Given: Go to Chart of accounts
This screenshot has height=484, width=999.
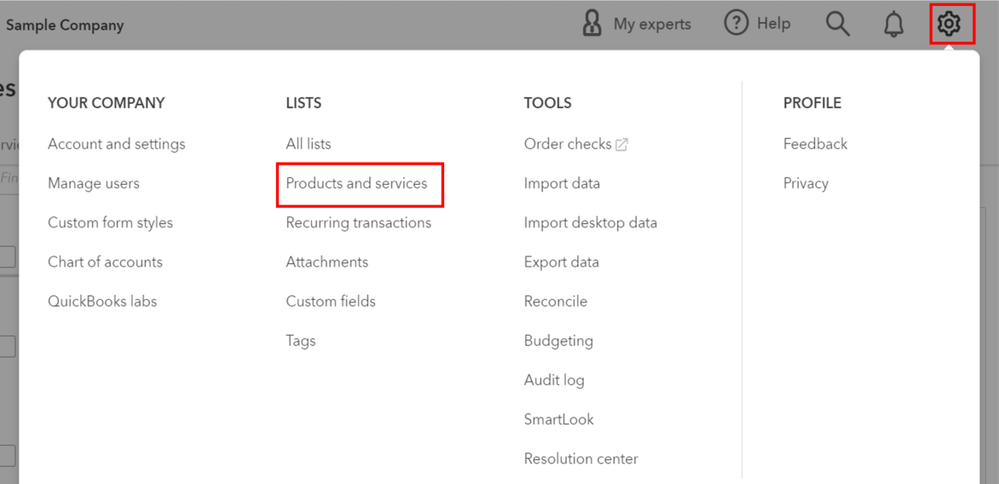Looking at the screenshot, I should coord(105,262).
